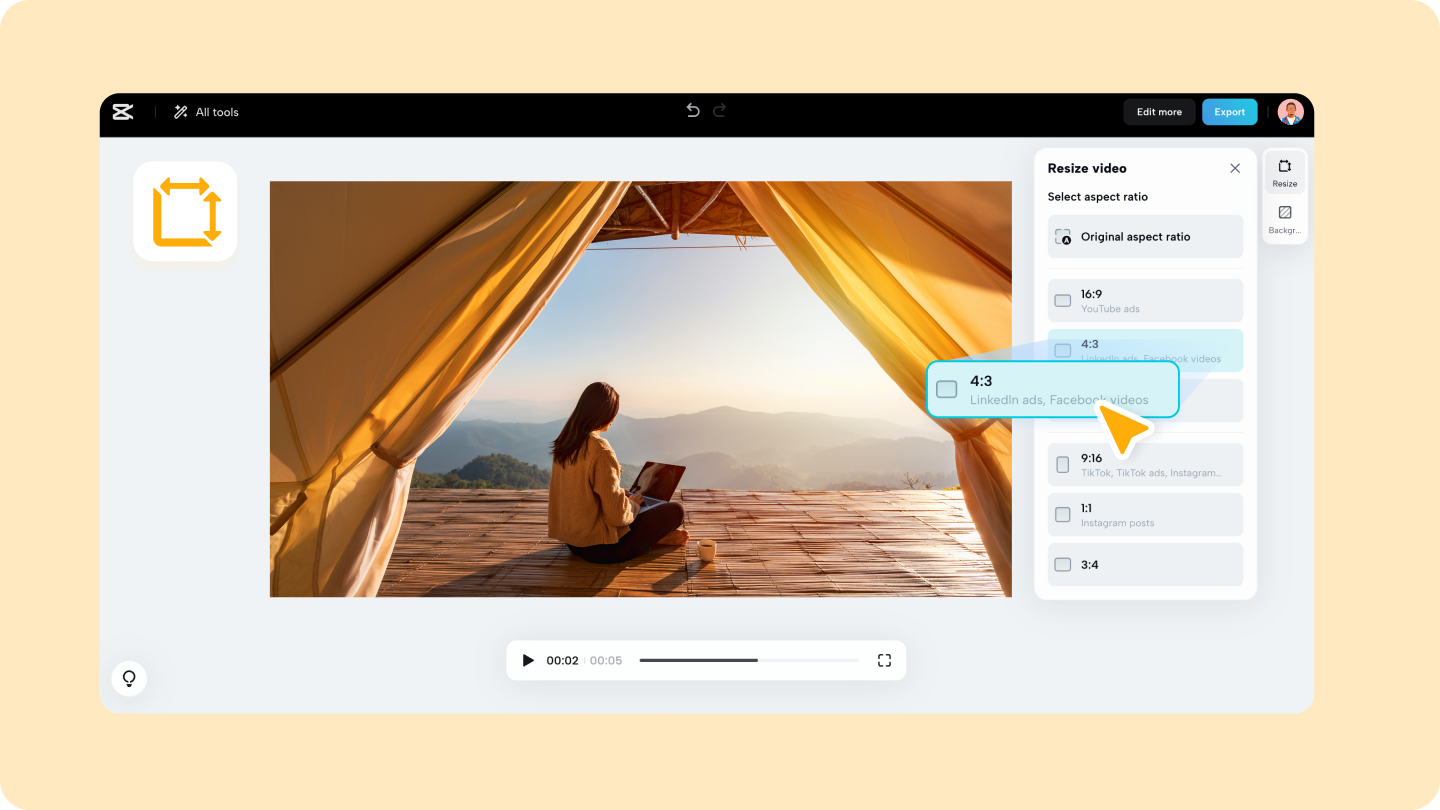Click the total duration 00:05
1440x810 pixels.
point(606,661)
